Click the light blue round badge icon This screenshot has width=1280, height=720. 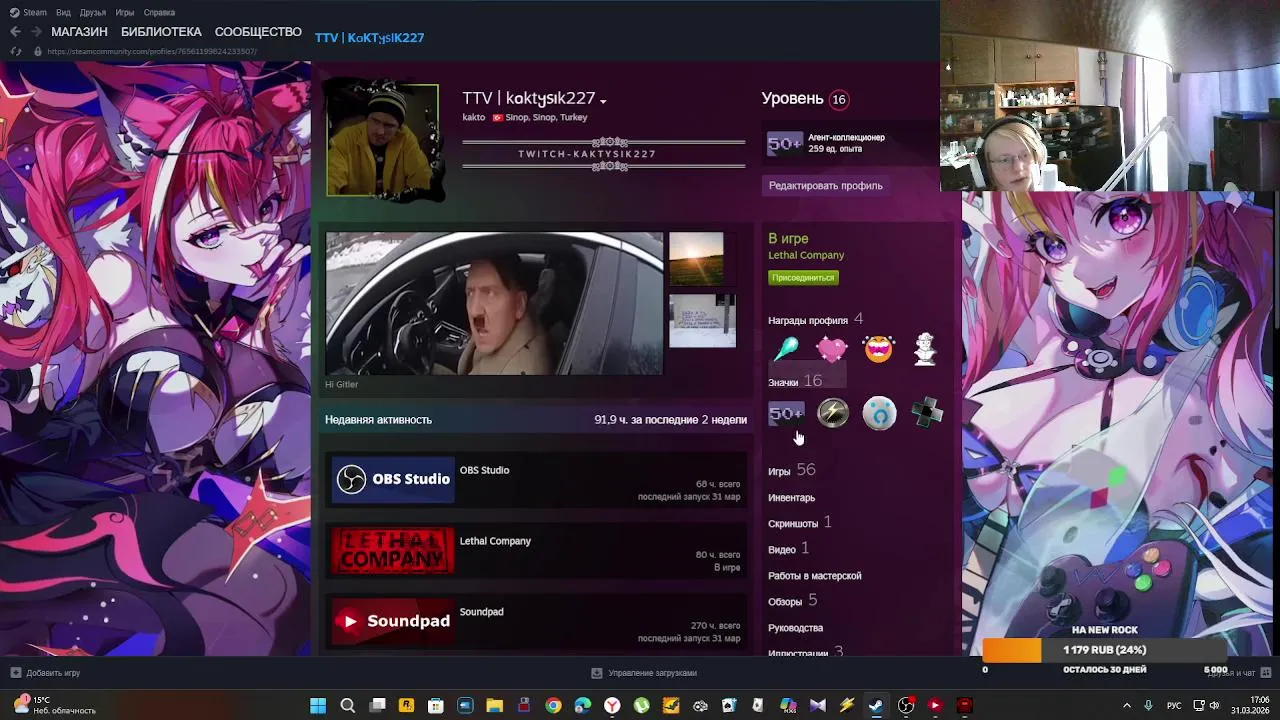[x=880, y=413]
